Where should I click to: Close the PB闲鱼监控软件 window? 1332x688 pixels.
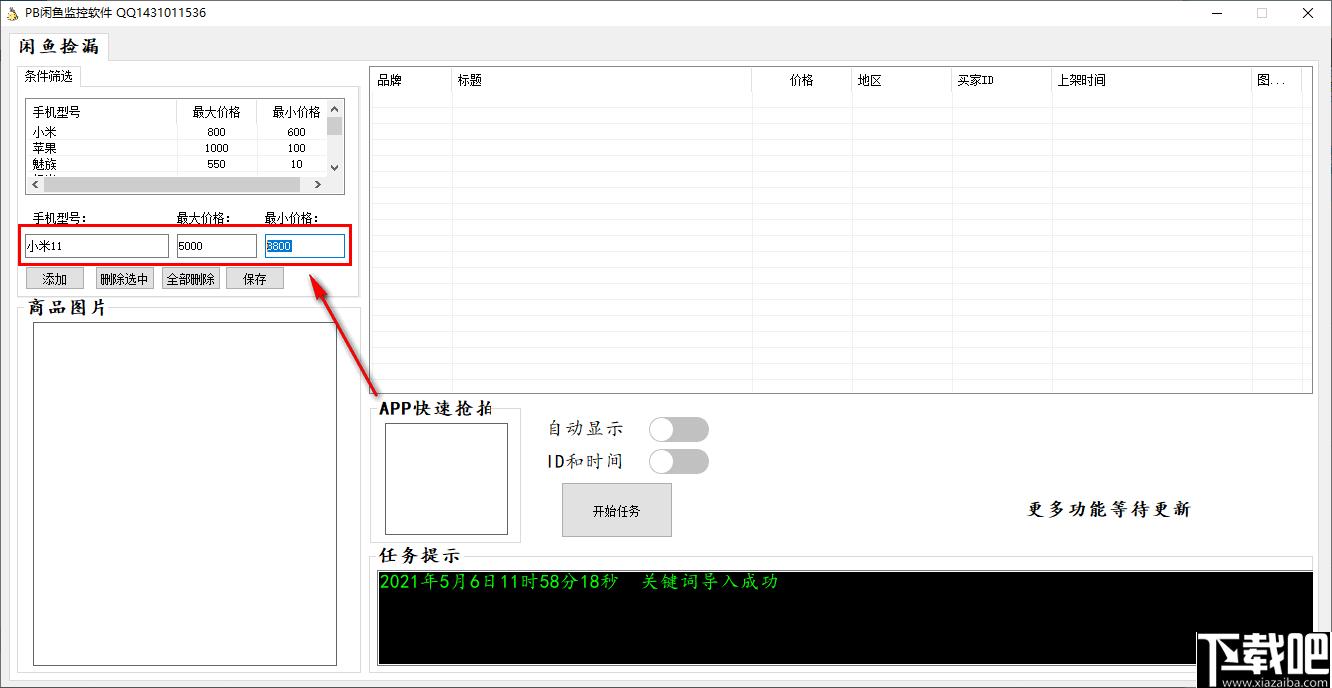coord(1307,13)
